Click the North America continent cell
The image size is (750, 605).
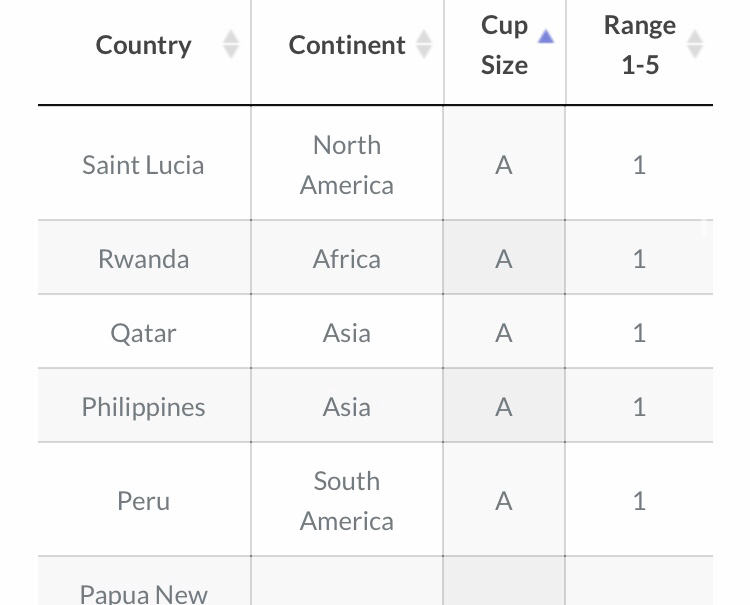347,163
